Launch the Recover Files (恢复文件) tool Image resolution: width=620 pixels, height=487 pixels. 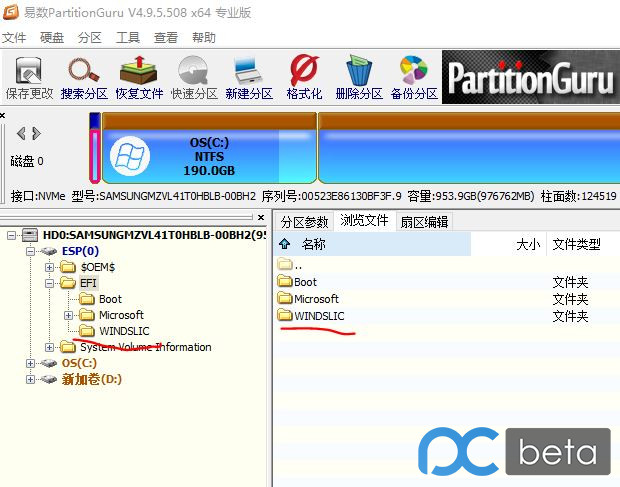coord(139,77)
